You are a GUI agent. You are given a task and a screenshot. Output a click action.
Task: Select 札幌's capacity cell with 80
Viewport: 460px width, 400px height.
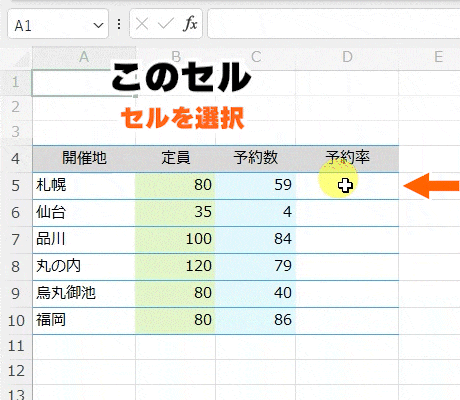[175, 186]
